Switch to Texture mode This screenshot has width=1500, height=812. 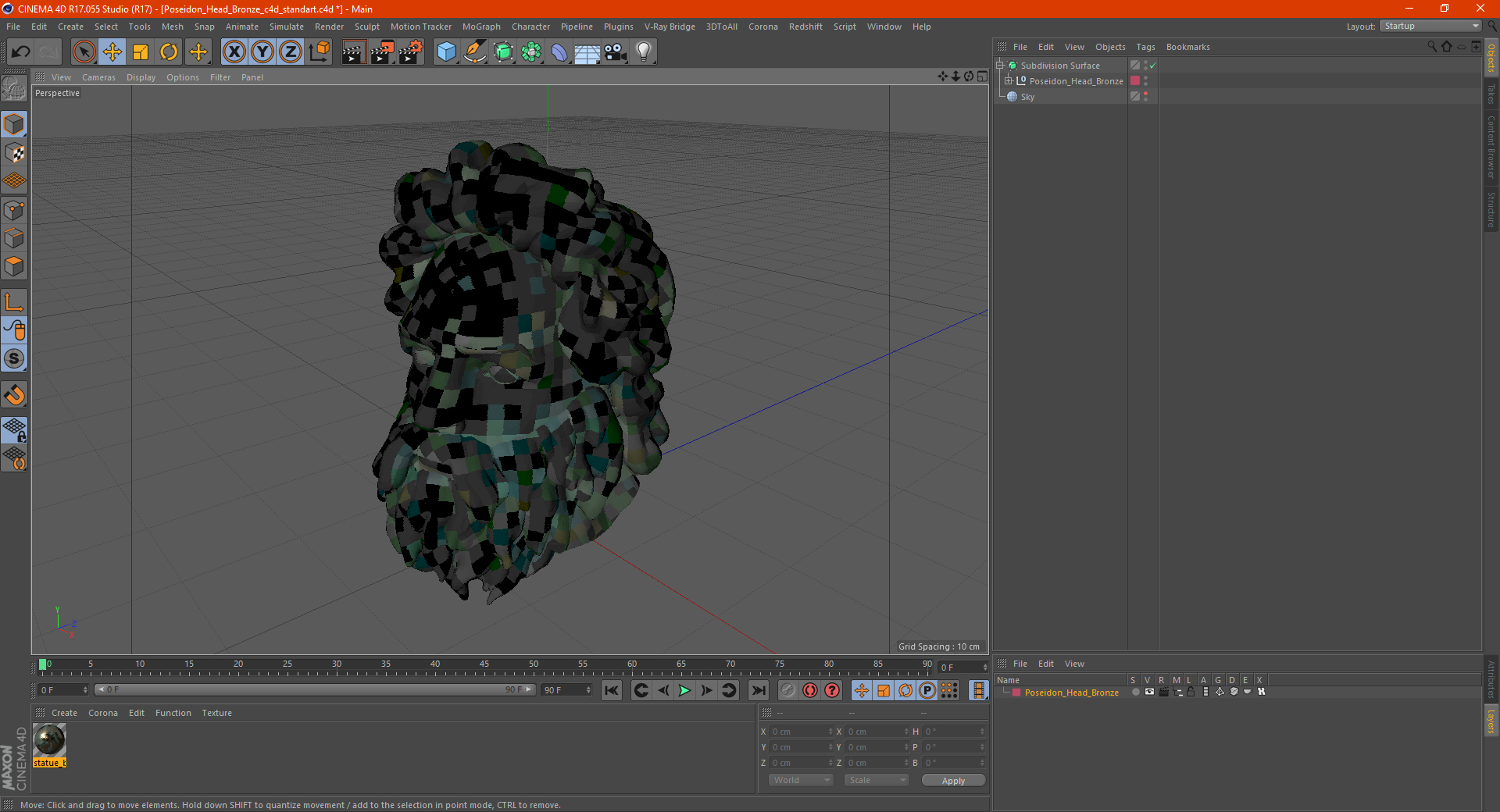[14, 152]
